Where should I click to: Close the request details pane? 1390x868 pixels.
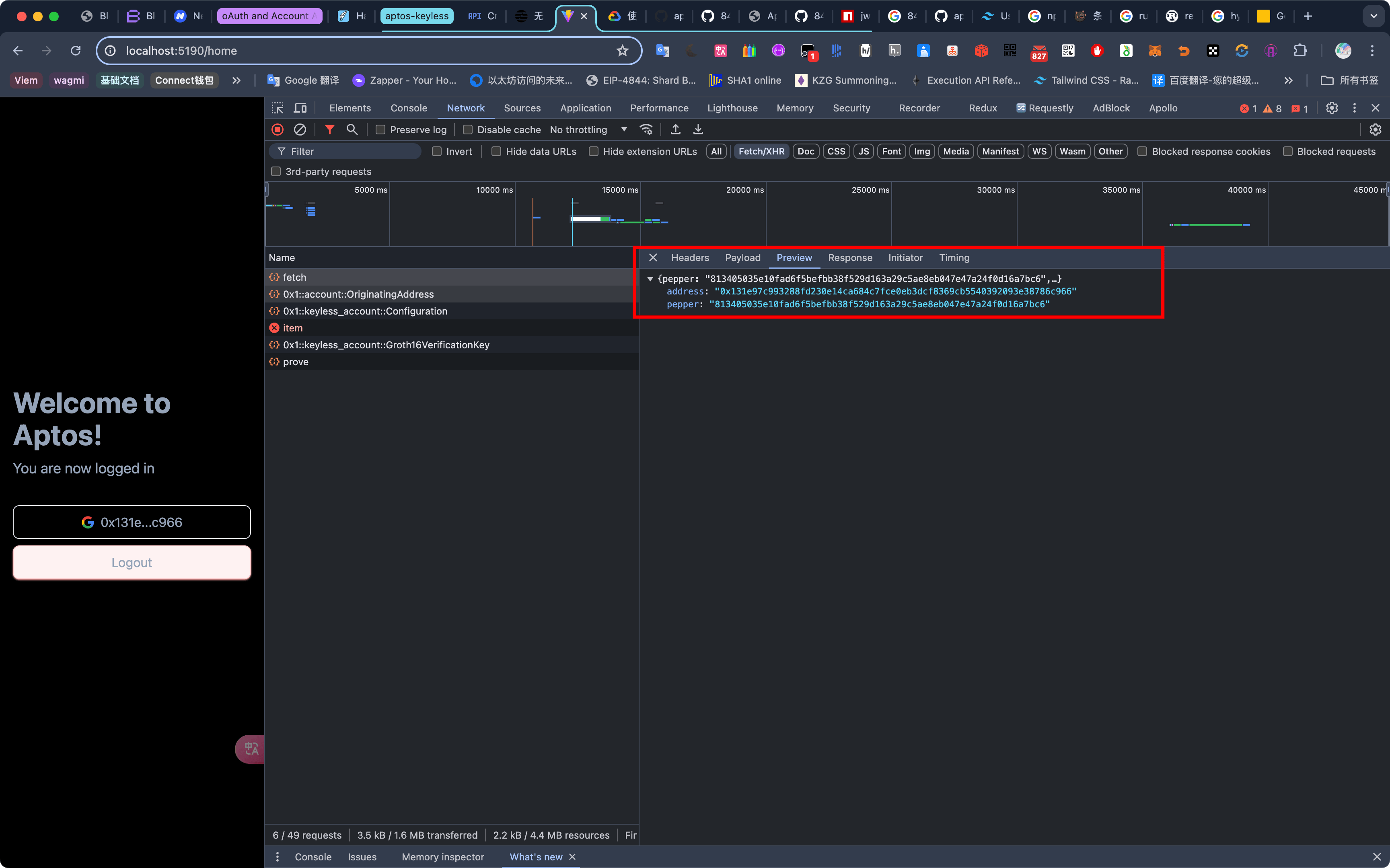coord(653,258)
